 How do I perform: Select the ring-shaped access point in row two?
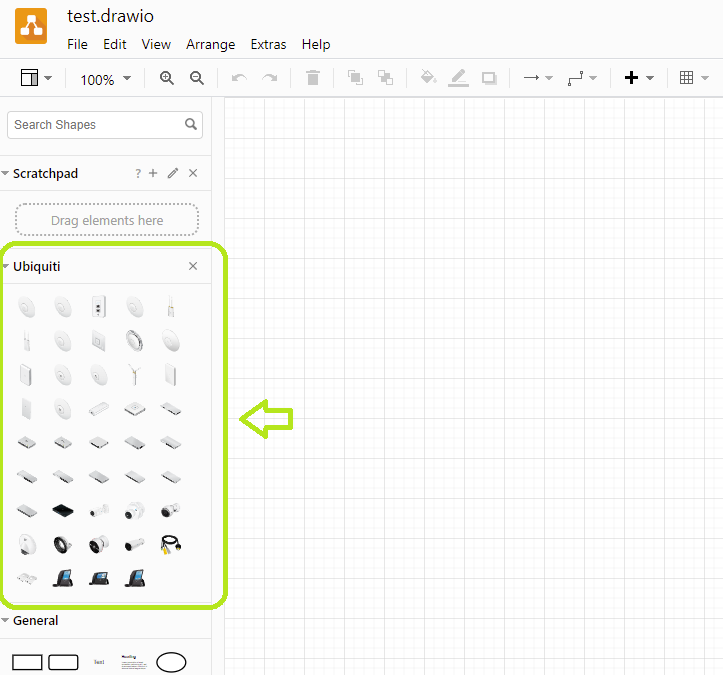[135, 341]
